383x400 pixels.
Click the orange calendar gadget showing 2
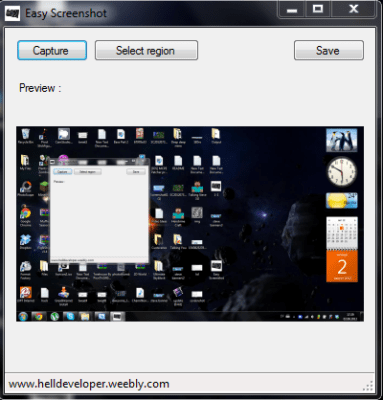coord(342,266)
